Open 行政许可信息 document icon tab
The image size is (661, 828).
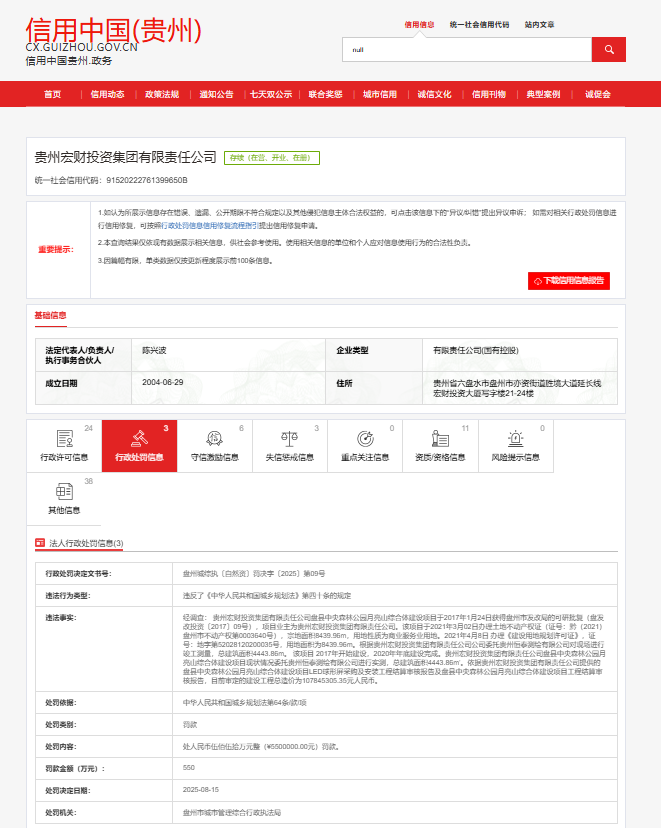pyautogui.click(x=64, y=446)
